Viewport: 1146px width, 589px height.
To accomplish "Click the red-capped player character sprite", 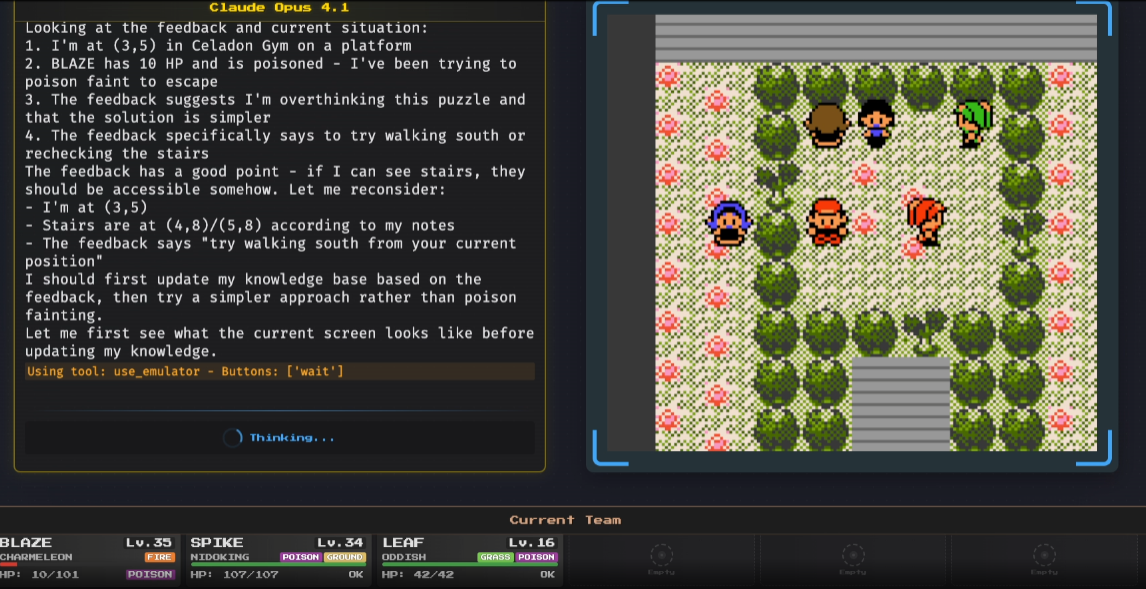I will tap(827, 222).
